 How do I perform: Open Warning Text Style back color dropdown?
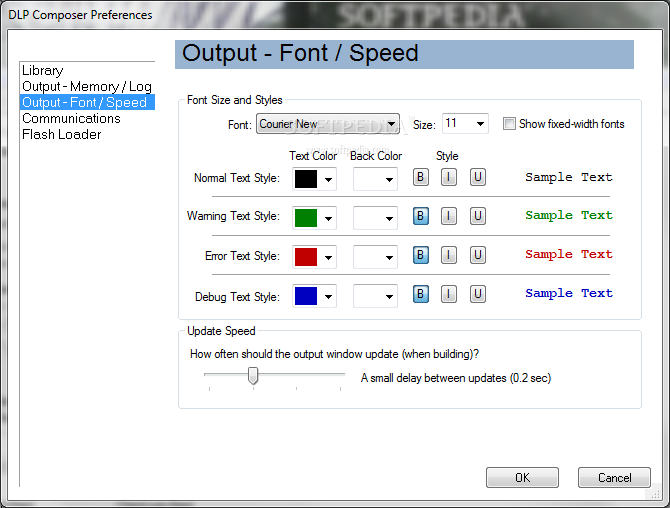(375, 218)
